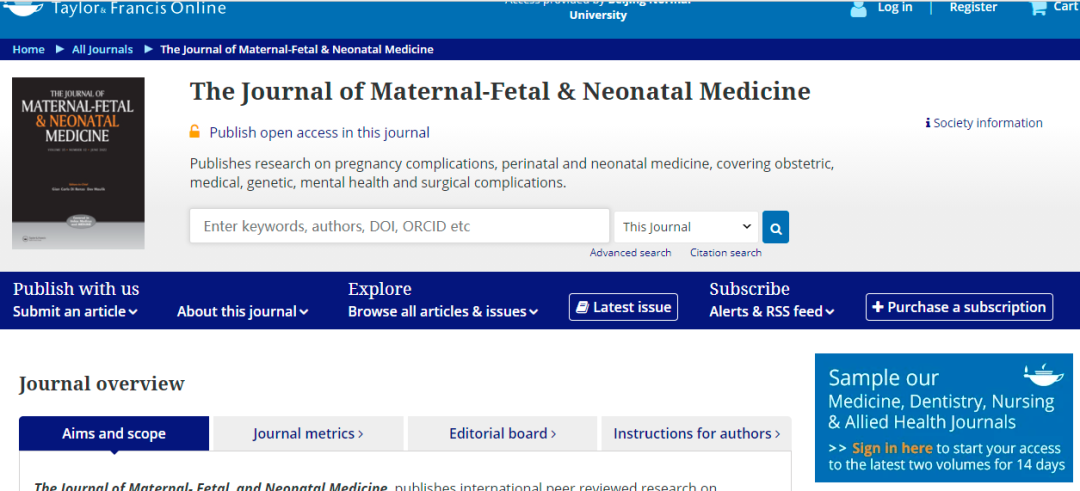The width and height of the screenshot is (1080, 491).
Task: Open the Advanced search link
Action: point(630,253)
